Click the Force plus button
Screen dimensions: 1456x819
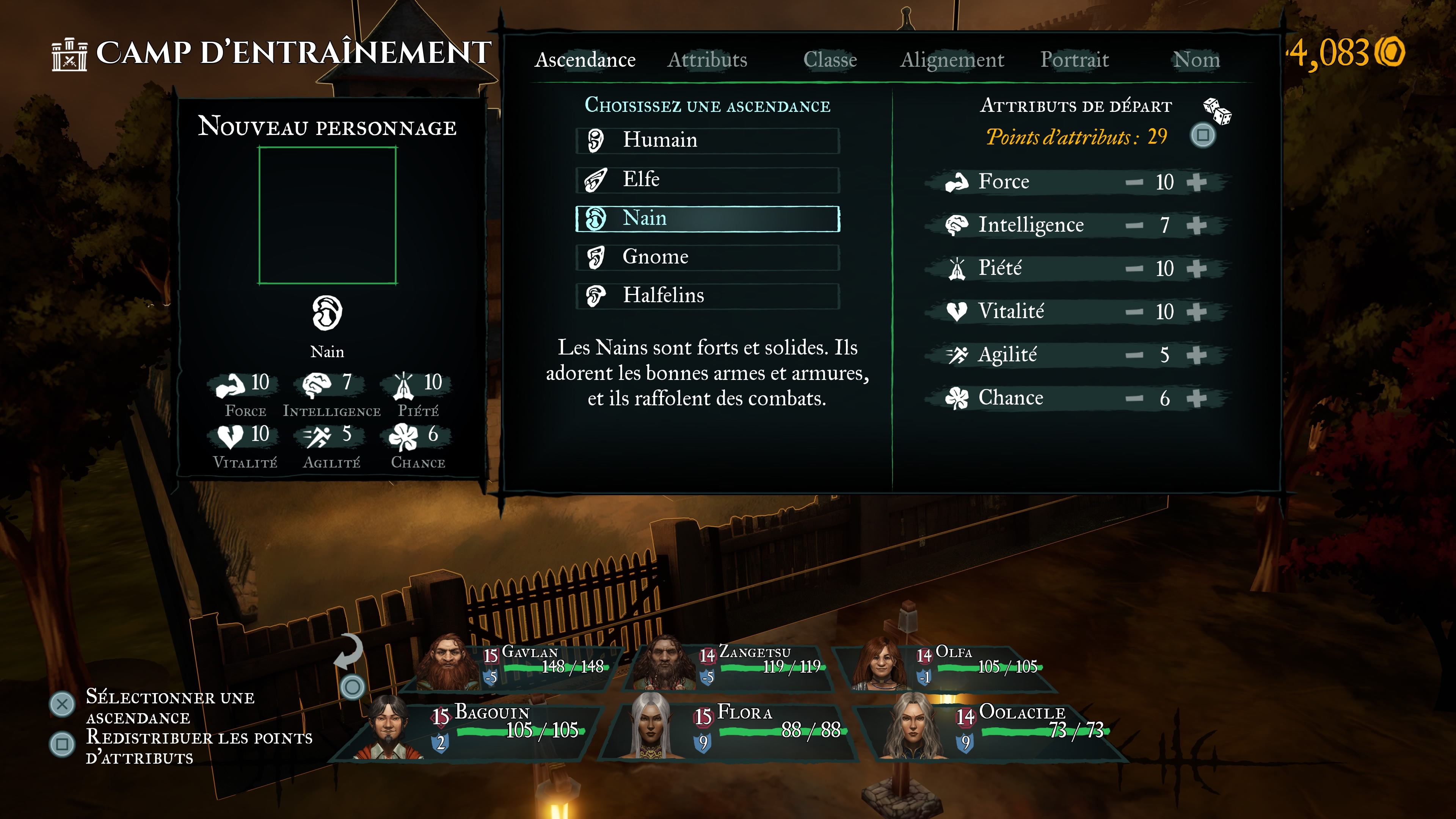tap(1197, 182)
